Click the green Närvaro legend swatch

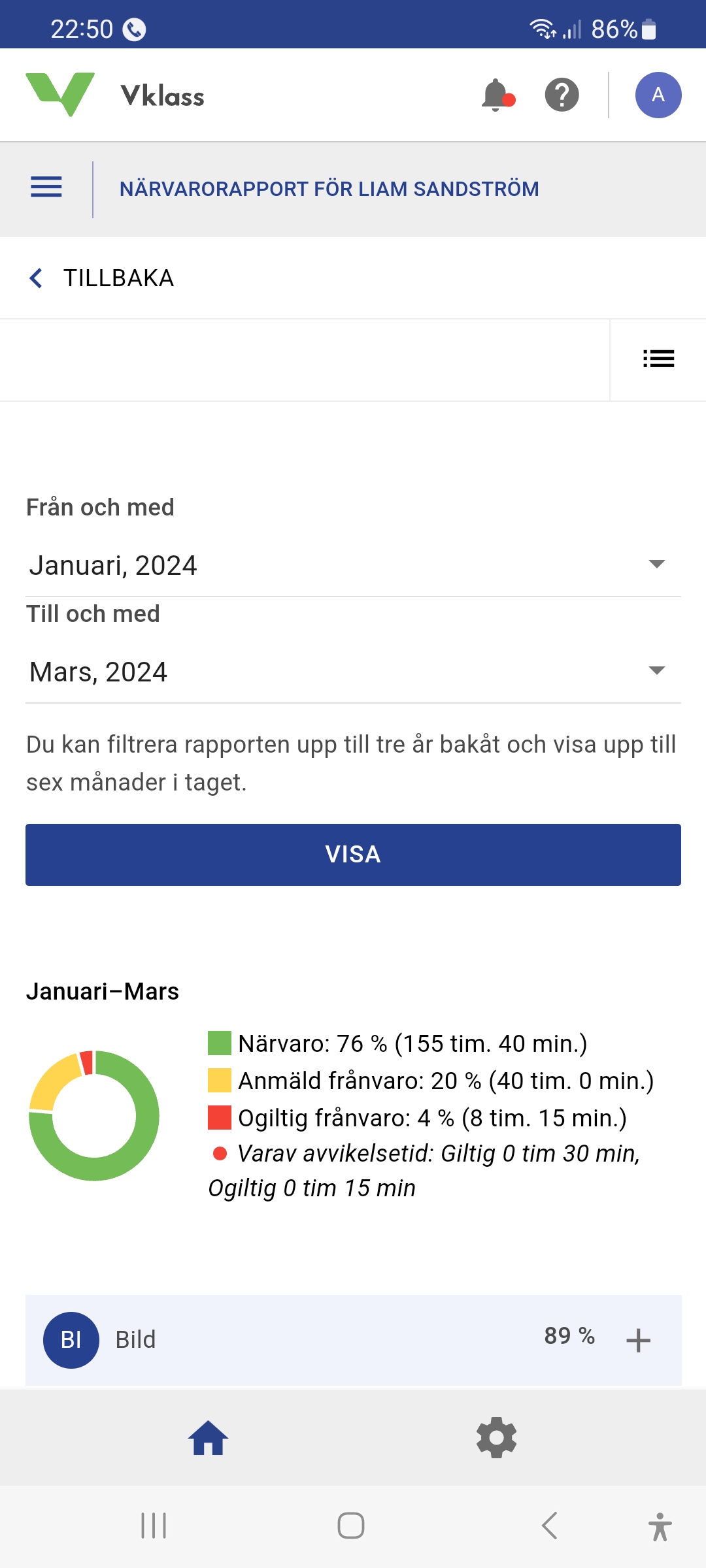coord(220,1043)
